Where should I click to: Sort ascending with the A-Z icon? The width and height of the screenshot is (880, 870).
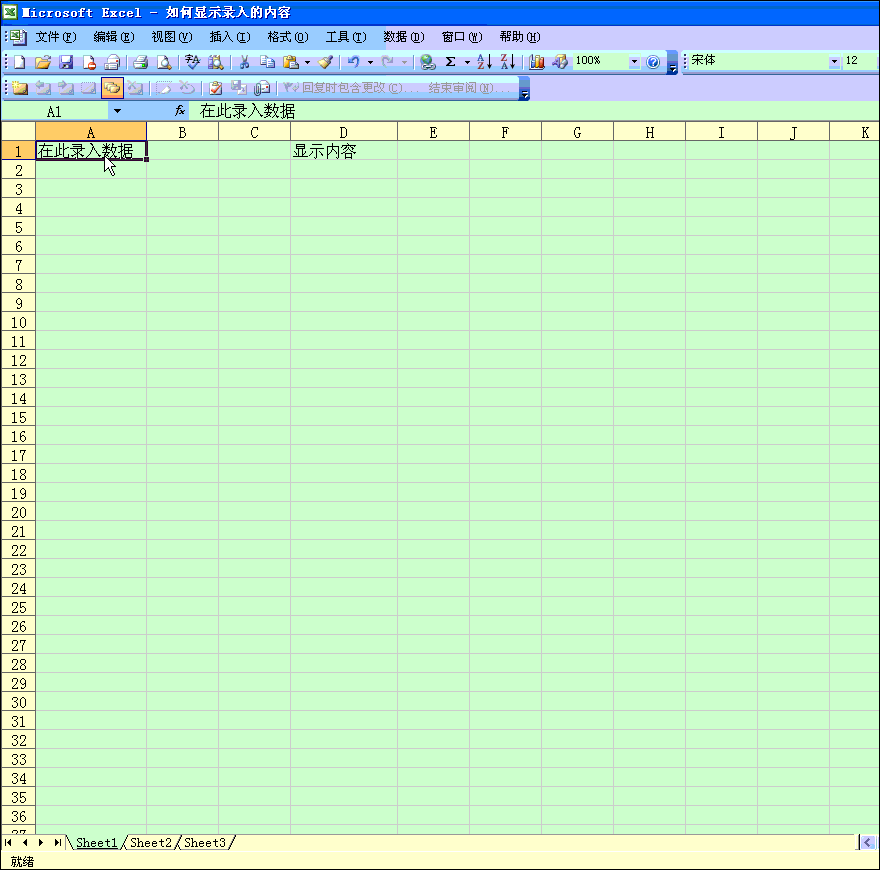click(x=484, y=62)
